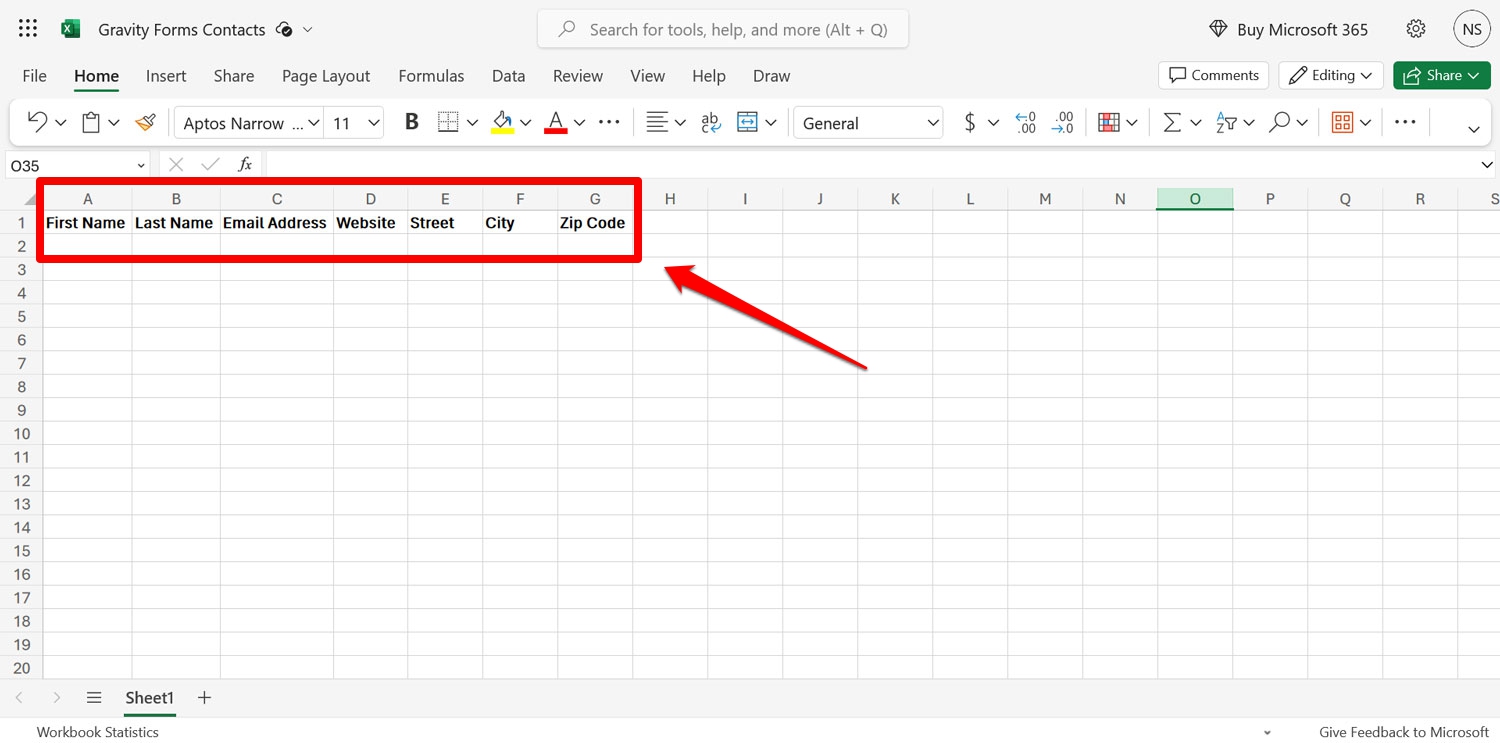
Task: Open the File menu
Action: pos(34,76)
